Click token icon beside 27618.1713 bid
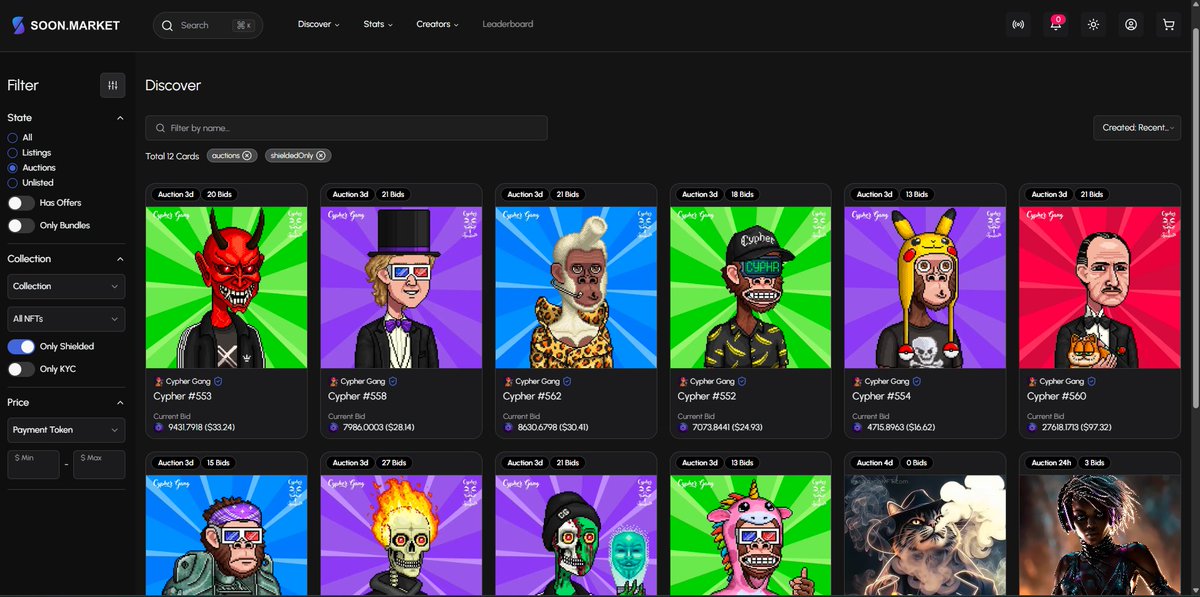Viewport: 1200px width, 597px height. pyautogui.click(x=1033, y=427)
